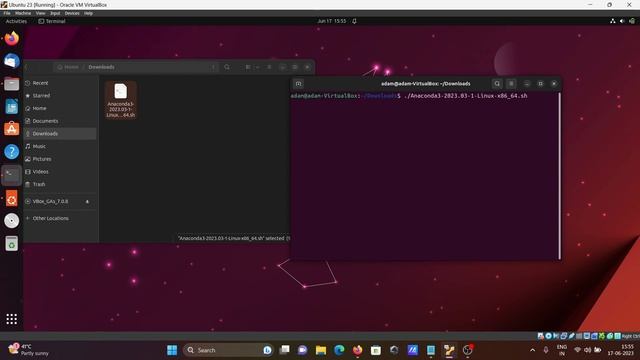
Task: Open the Terminal app menu in top bar
Action: click(52, 21)
